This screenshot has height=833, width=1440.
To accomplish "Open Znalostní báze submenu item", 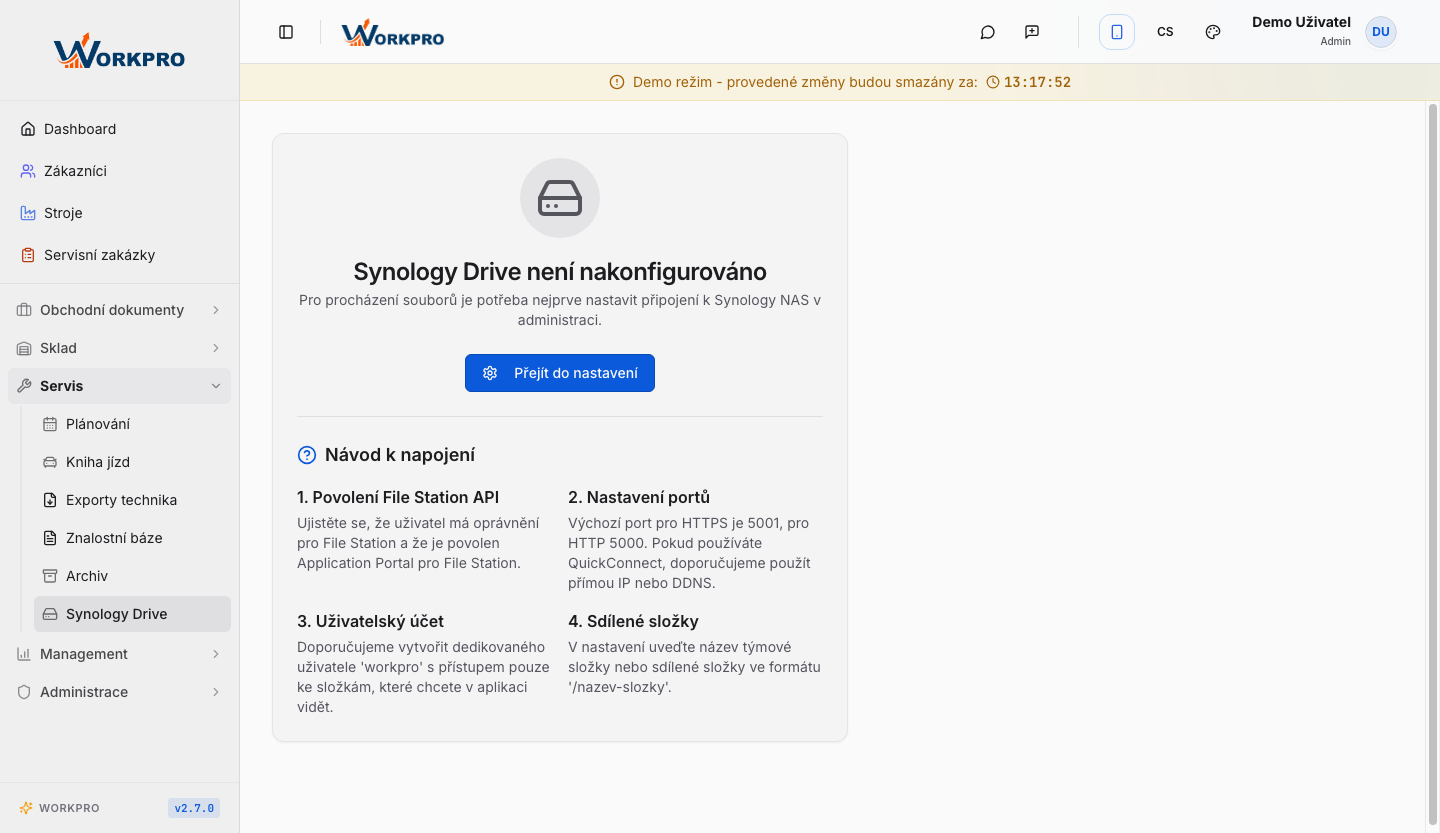I will (132, 538).
